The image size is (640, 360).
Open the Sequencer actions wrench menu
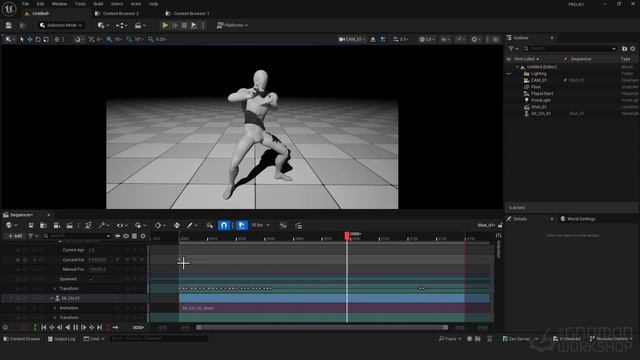tap(104, 225)
